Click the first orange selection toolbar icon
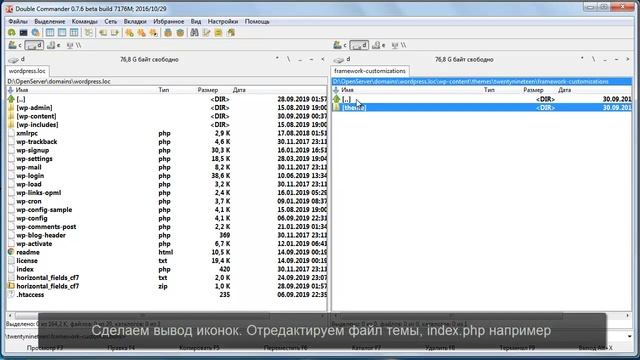 [x=129, y=33]
